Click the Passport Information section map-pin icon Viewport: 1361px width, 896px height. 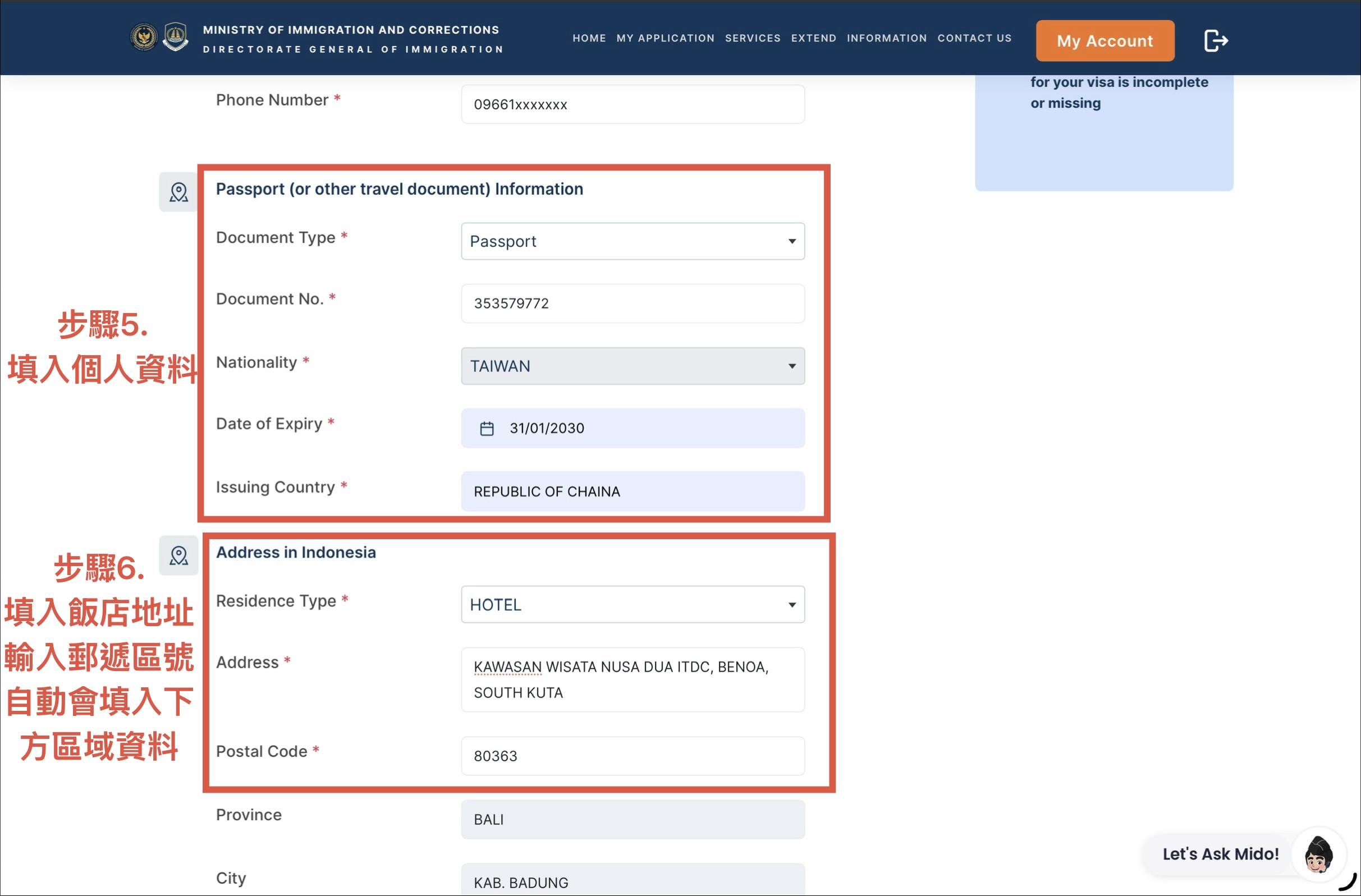click(178, 192)
